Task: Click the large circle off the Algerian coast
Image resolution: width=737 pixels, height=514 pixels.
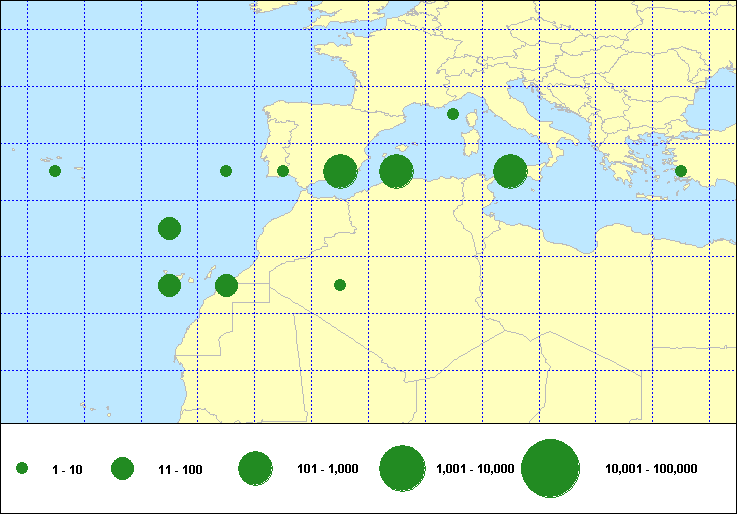Action: 397,172
